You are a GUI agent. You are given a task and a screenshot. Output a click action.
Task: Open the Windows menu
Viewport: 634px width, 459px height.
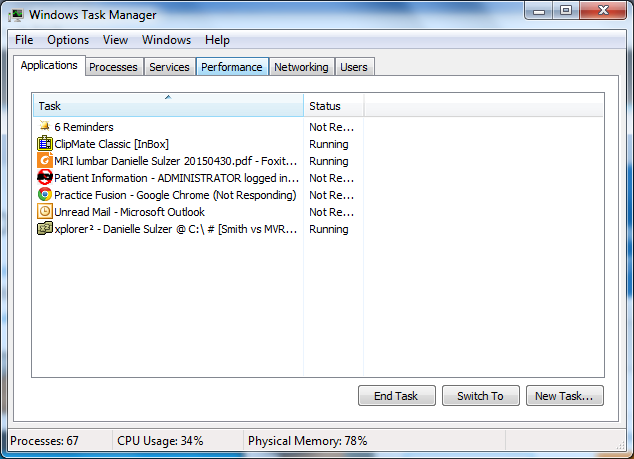(166, 40)
